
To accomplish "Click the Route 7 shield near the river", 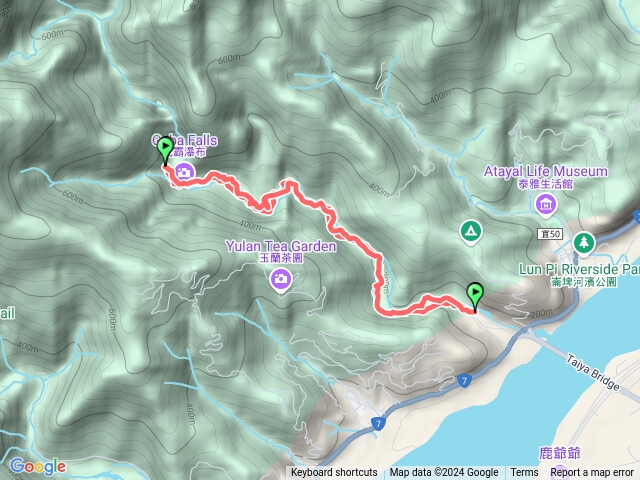I will click(x=464, y=381).
